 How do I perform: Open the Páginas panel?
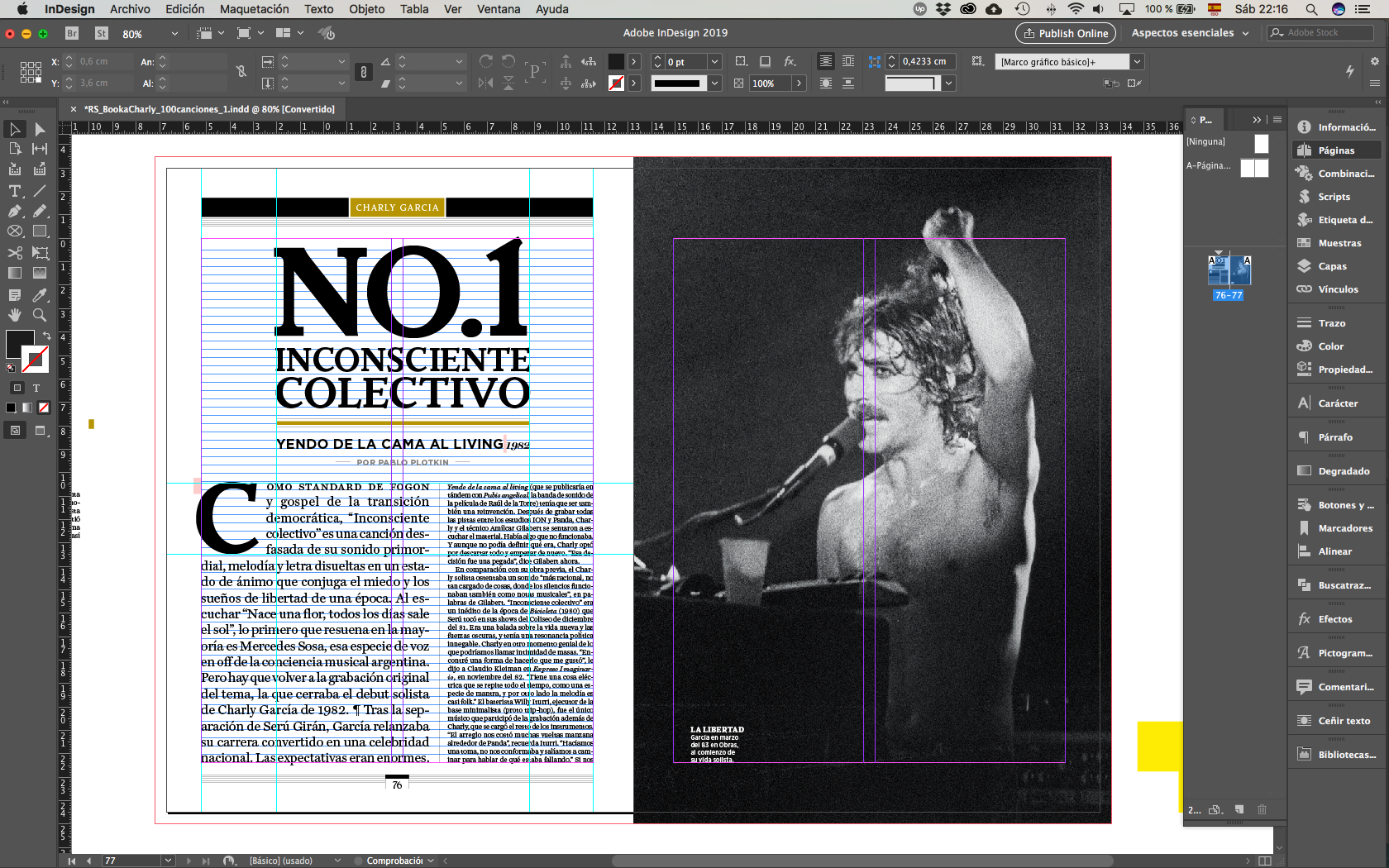(1336, 150)
